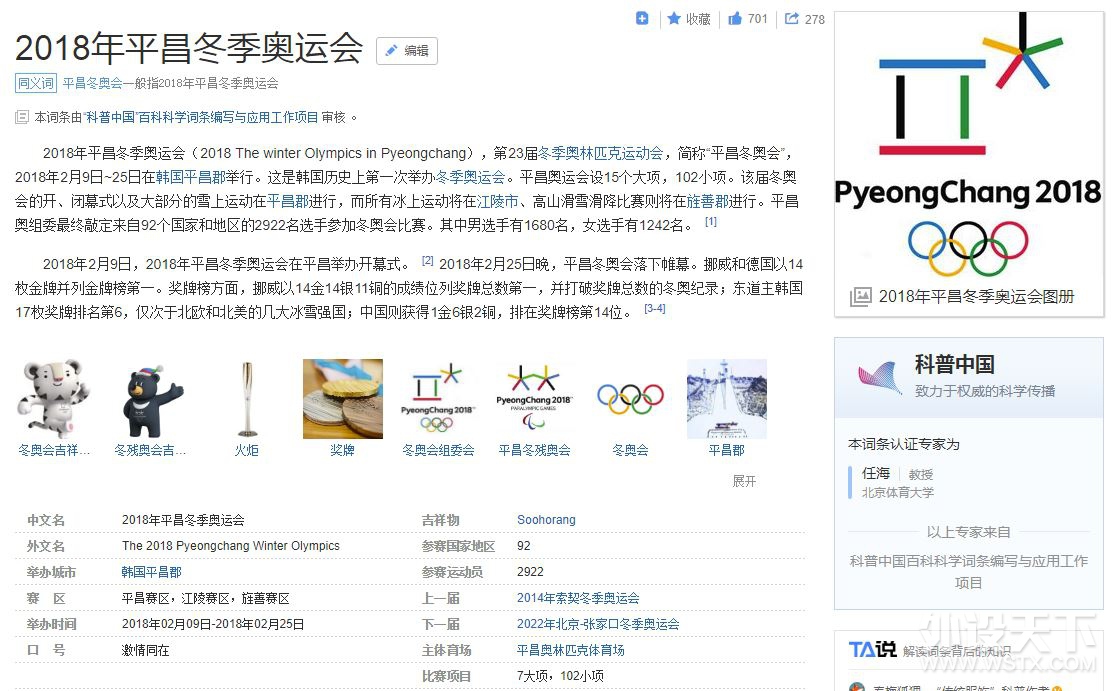Open the 冬奥会组委会 logo thumbnail
Image resolution: width=1115 pixels, height=691 pixels.
click(438, 399)
